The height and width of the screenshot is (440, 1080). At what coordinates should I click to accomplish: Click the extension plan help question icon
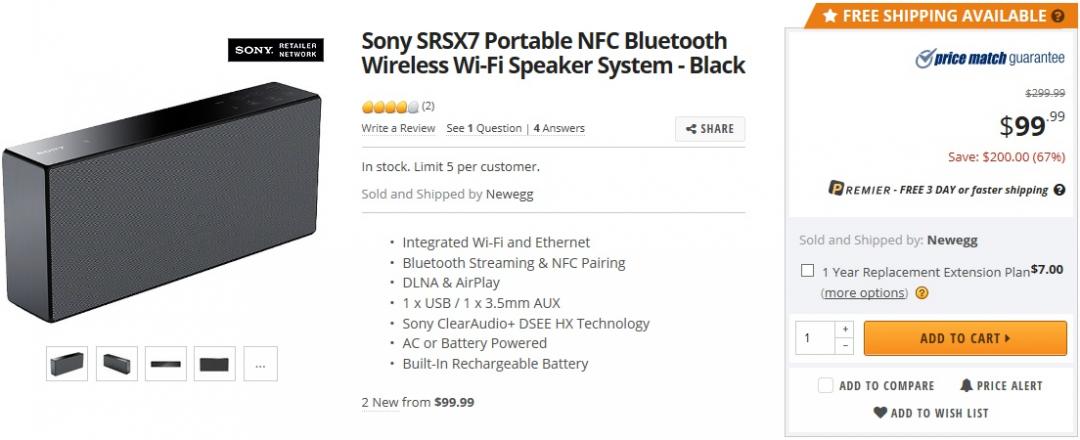click(922, 293)
